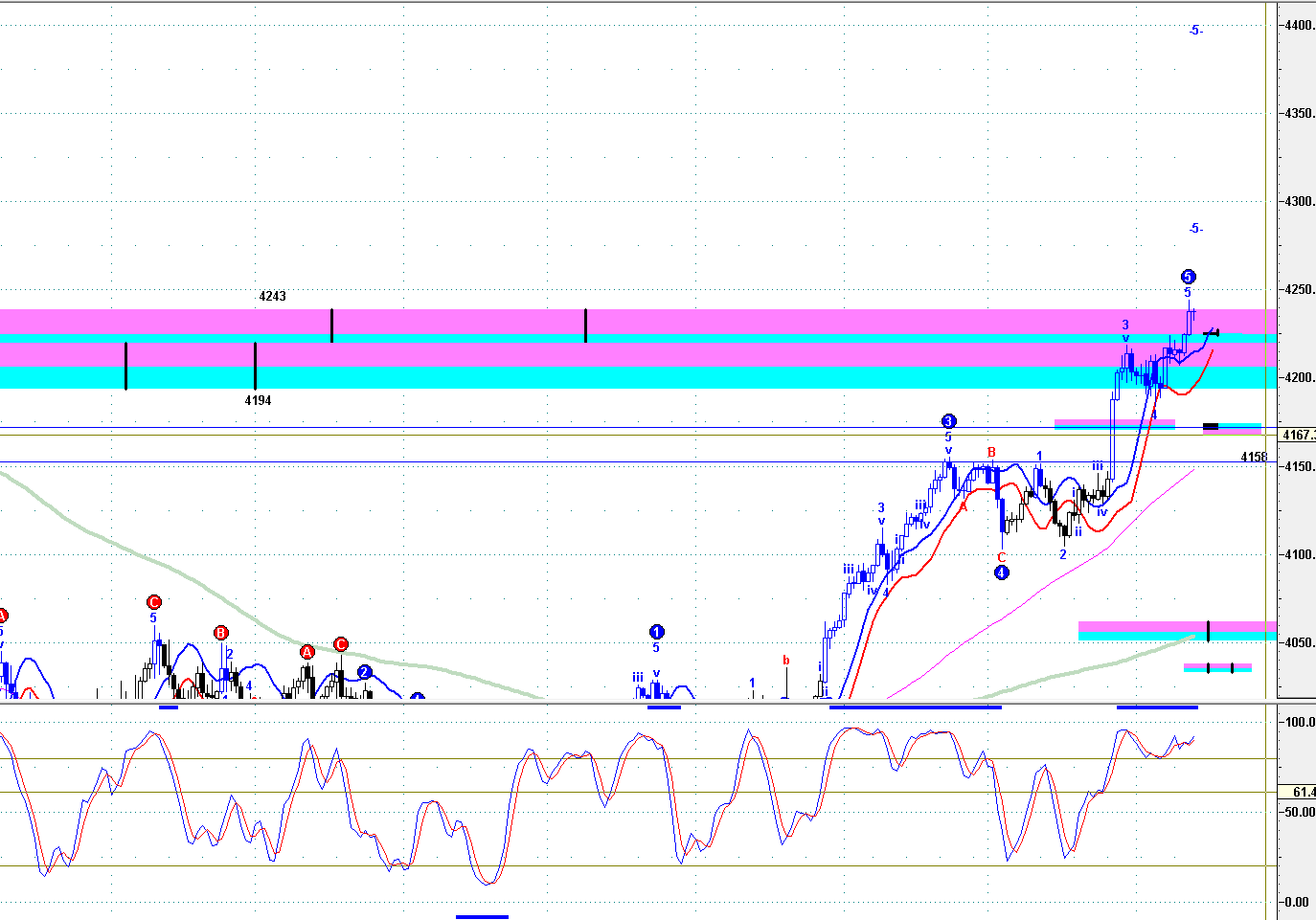
Task: Click the small red b wave label
Action: click(786, 661)
